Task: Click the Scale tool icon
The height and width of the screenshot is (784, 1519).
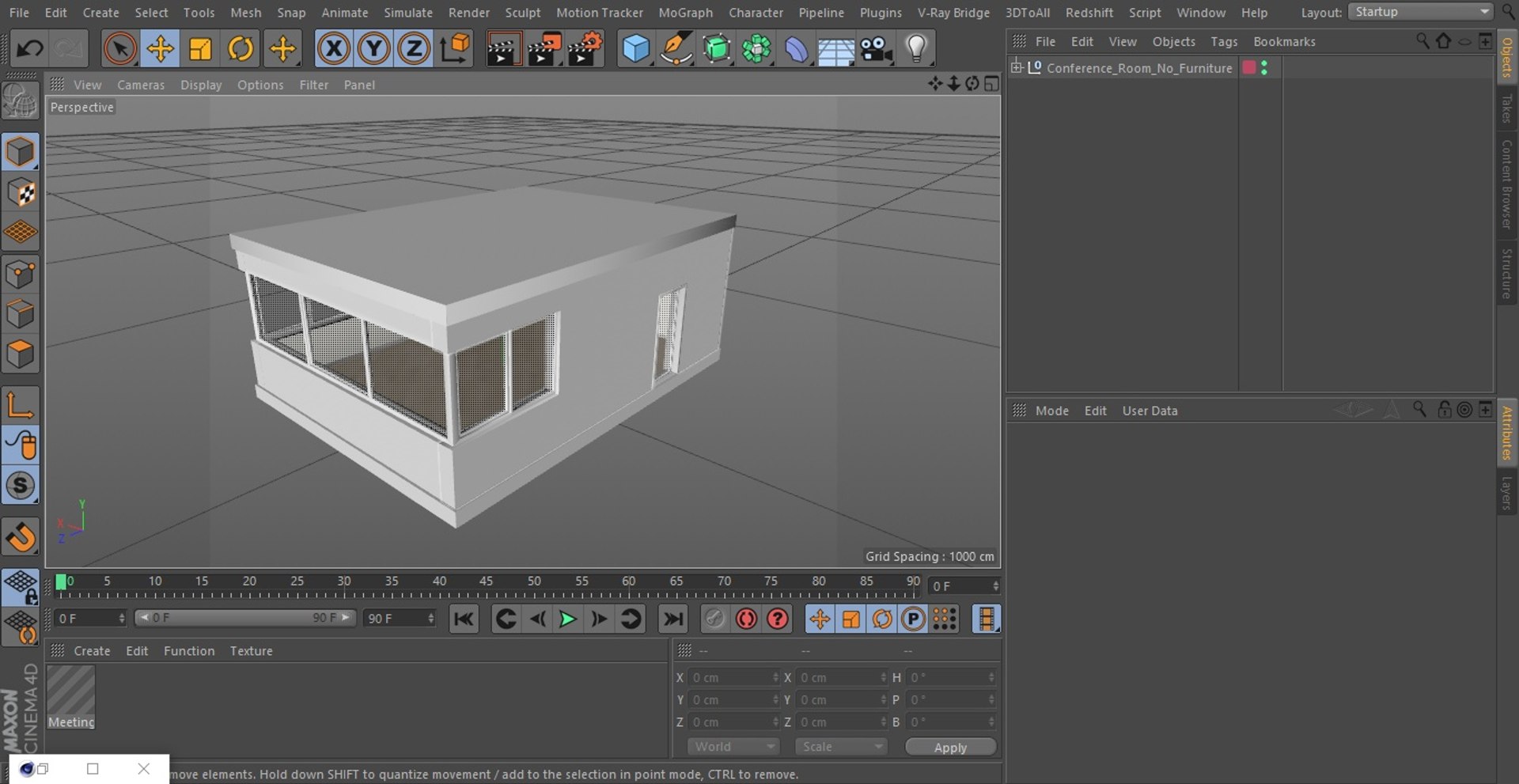Action: coord(200,49)
